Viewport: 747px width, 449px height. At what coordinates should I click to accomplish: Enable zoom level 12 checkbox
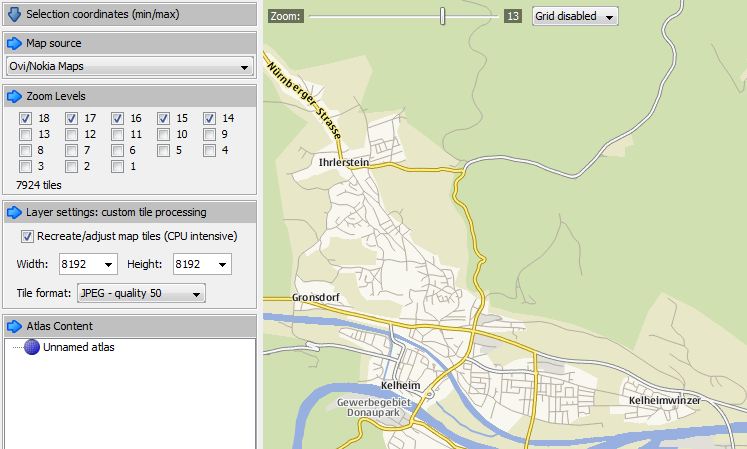tap(71, 134)
